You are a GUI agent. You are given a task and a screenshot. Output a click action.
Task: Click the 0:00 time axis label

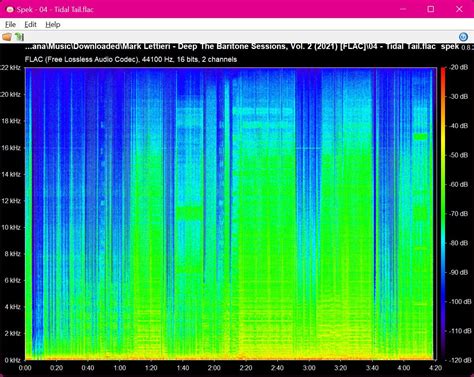25,368
